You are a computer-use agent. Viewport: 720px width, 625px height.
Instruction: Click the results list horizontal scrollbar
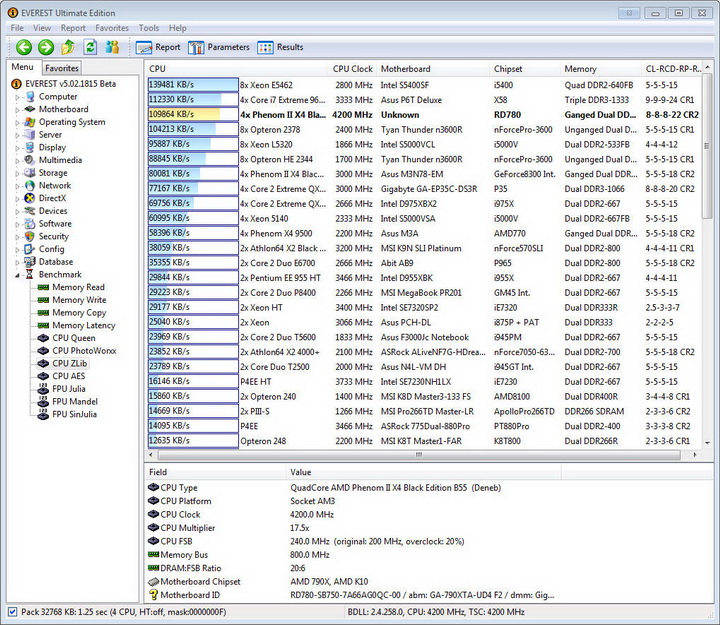(419, 455)
